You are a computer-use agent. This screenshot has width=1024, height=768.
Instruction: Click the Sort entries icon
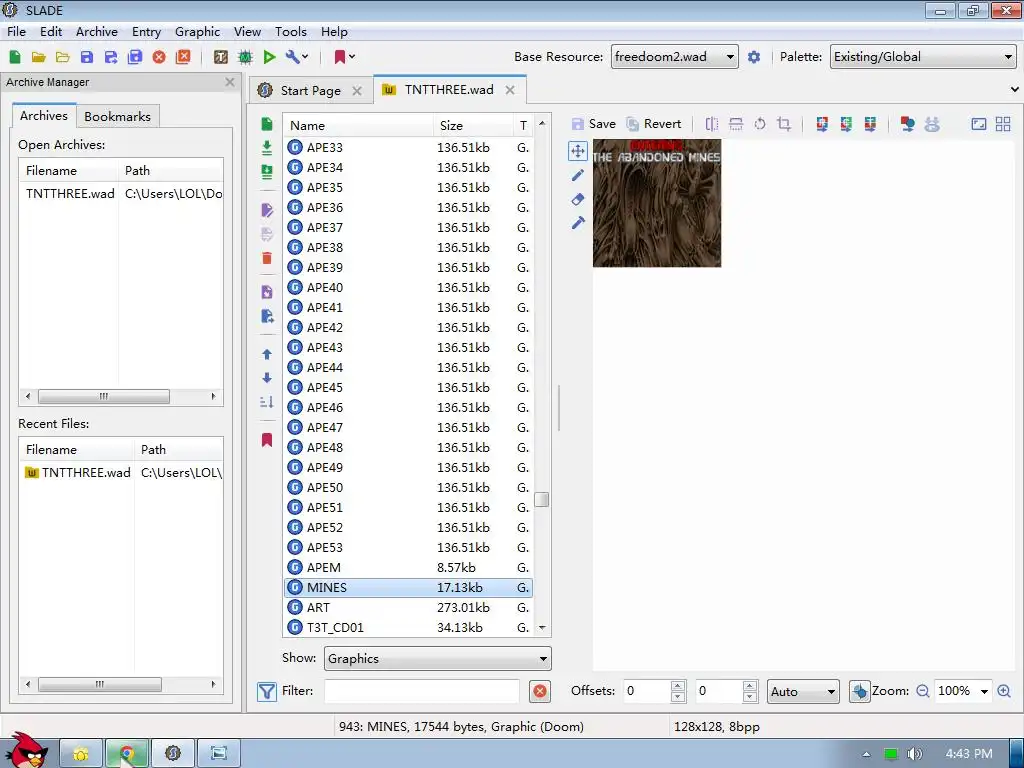pyautogui.click(x=266, y=402)
